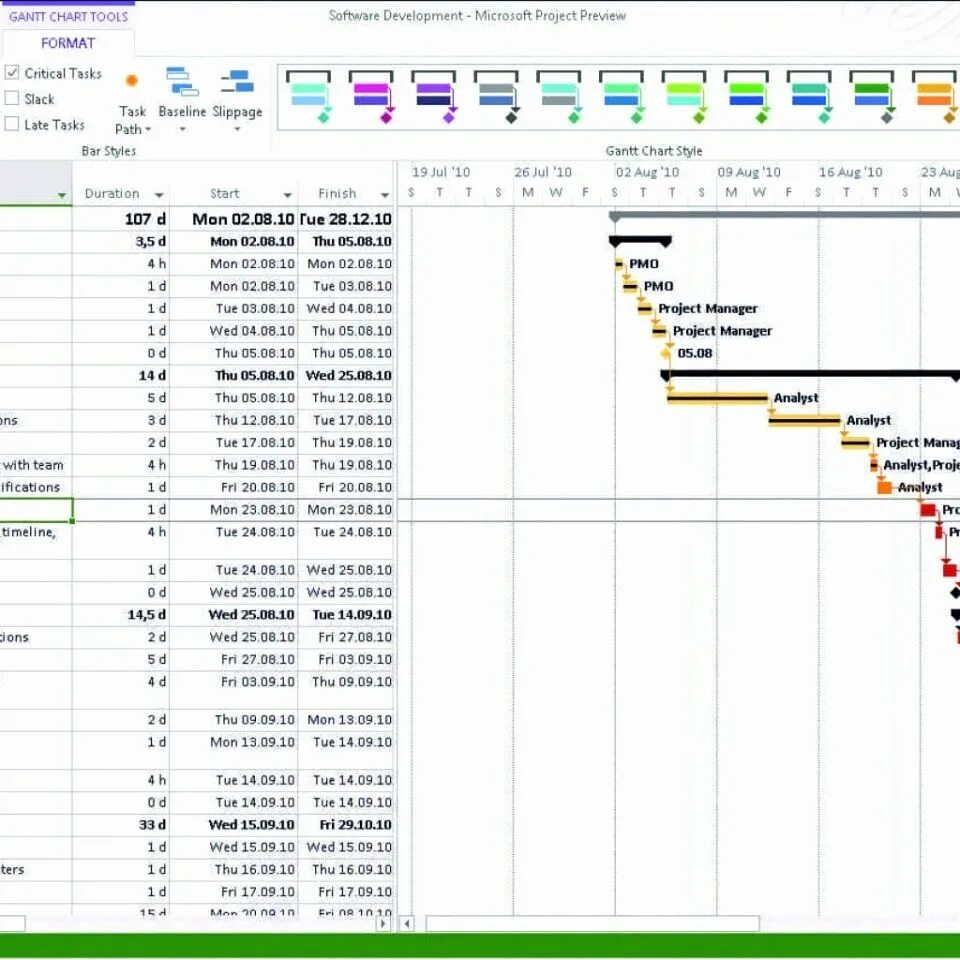Open the Slippage bar style menu
This screenshot has width=960, height=960.
(237, 100)
